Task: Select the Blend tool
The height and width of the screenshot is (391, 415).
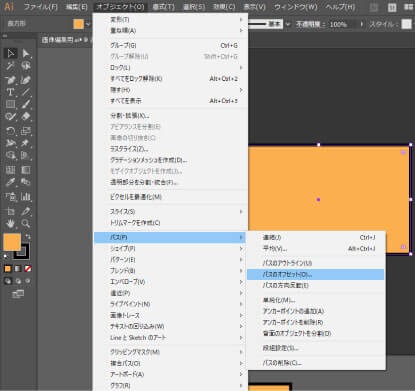Action: [x=26, y=182]
